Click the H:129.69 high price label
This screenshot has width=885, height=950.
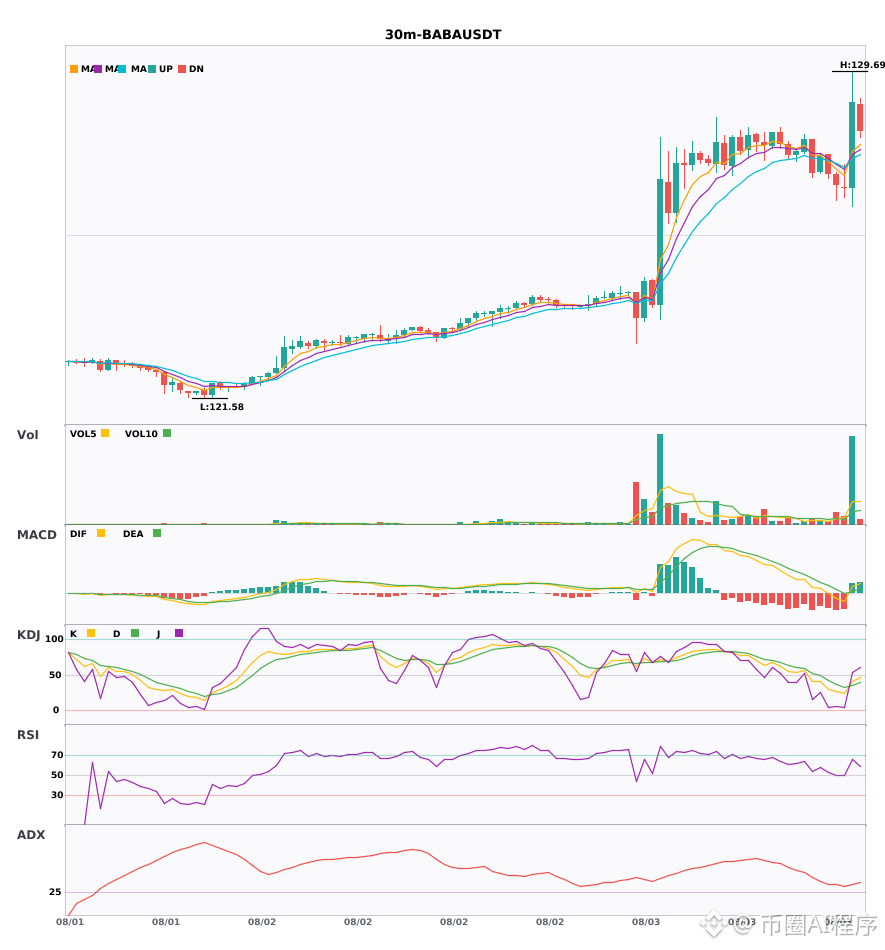point(862,65)
